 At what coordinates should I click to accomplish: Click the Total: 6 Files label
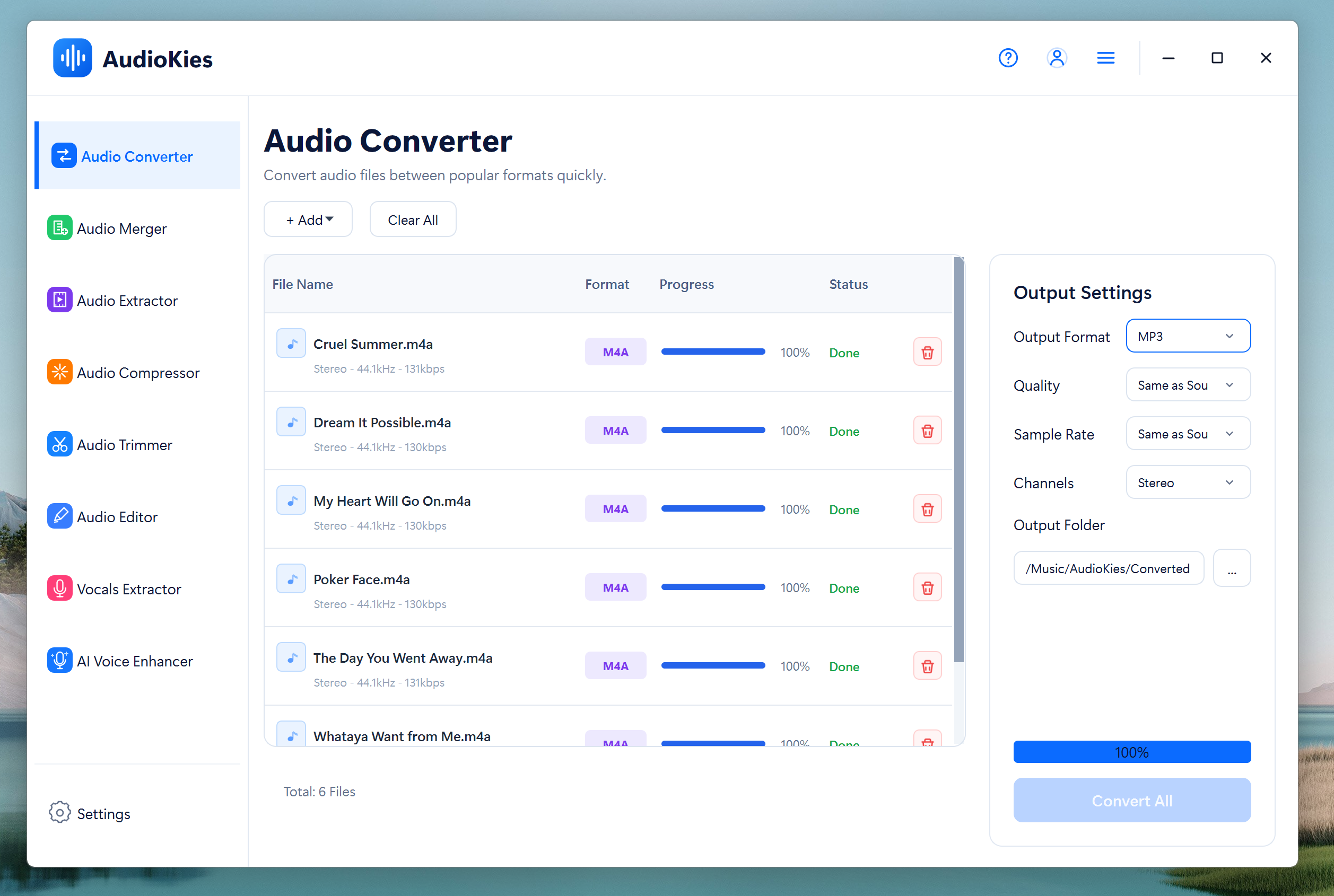pos(319,792)
